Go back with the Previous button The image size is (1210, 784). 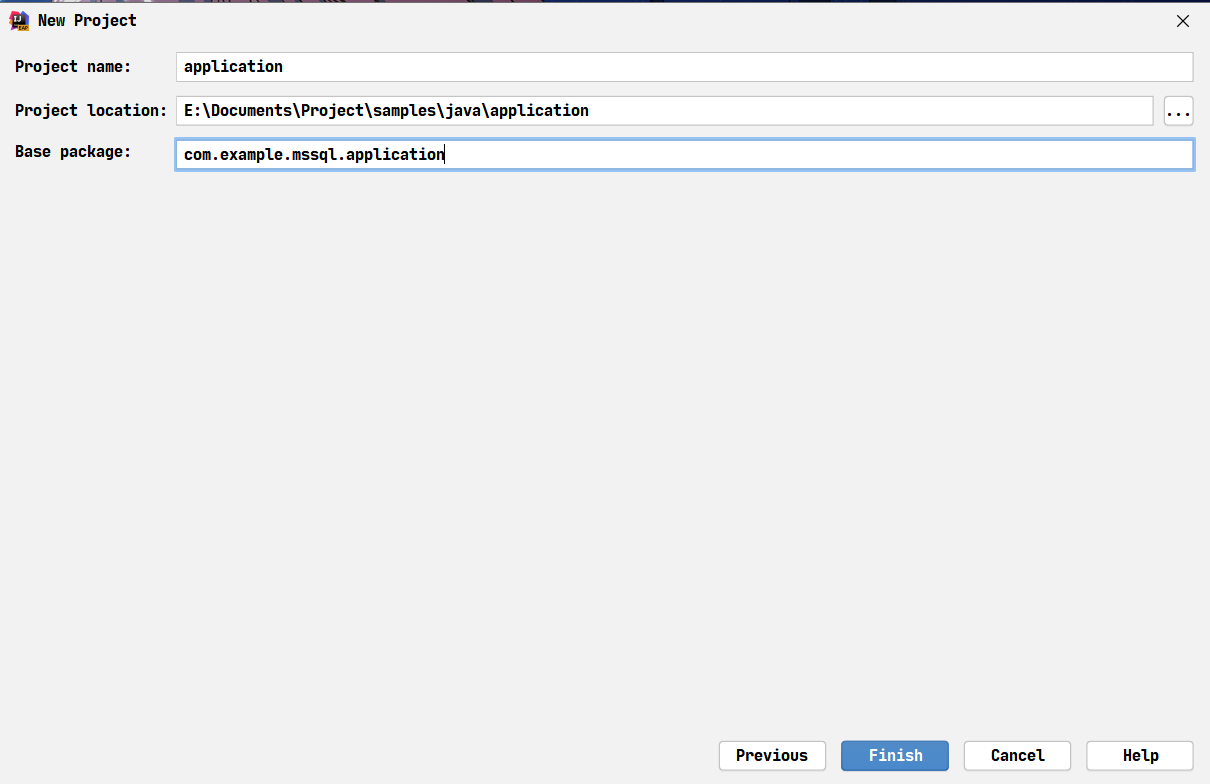tap(772, 756)
